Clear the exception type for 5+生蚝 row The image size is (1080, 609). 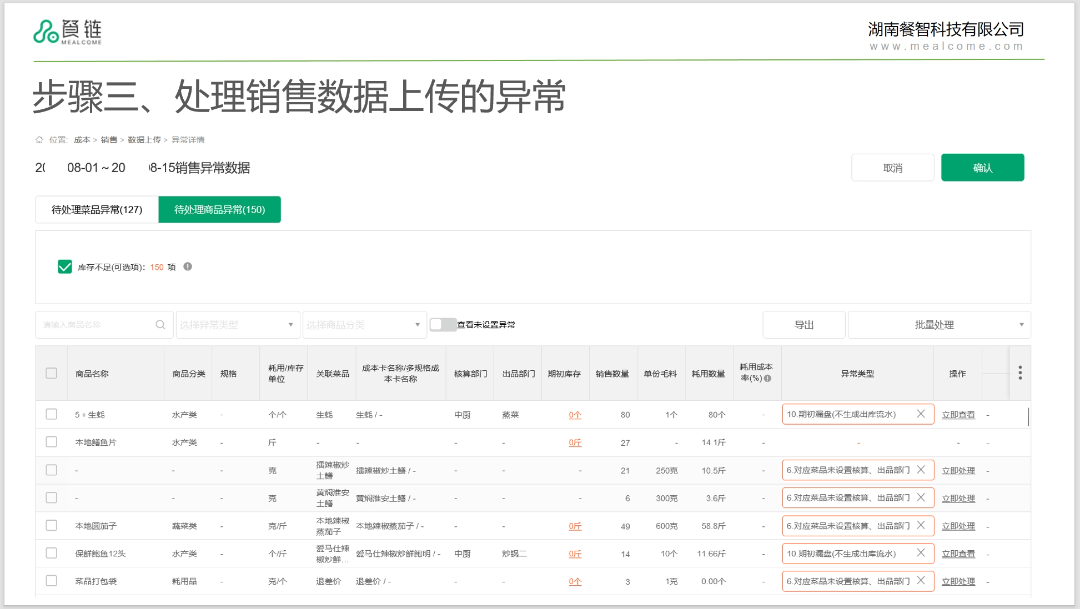921,413
